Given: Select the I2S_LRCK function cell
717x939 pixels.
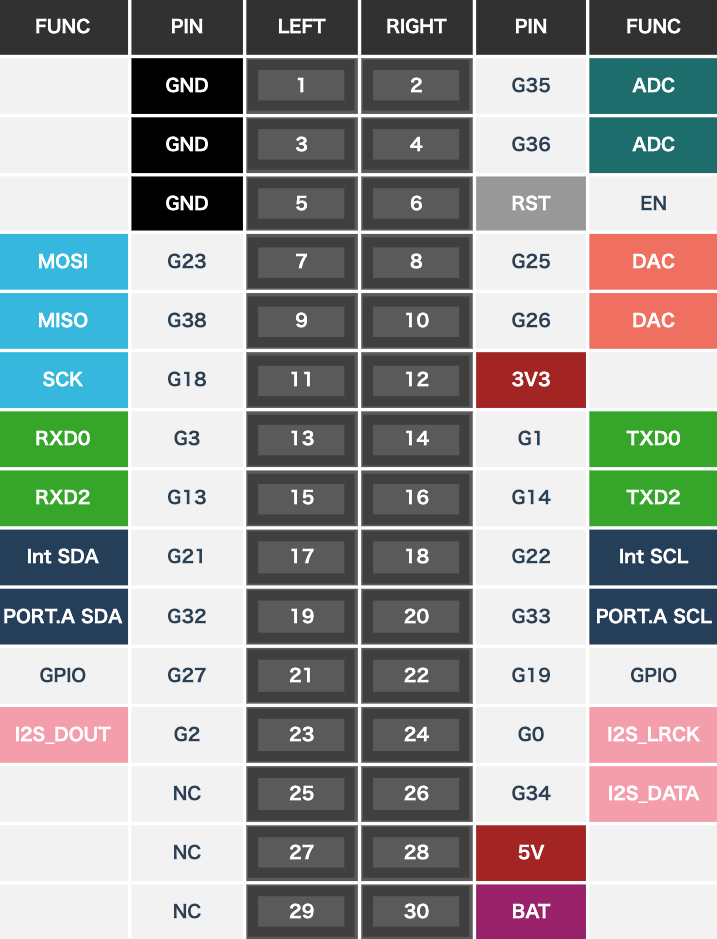Looking at the screenshot, I should pos(653,734).
